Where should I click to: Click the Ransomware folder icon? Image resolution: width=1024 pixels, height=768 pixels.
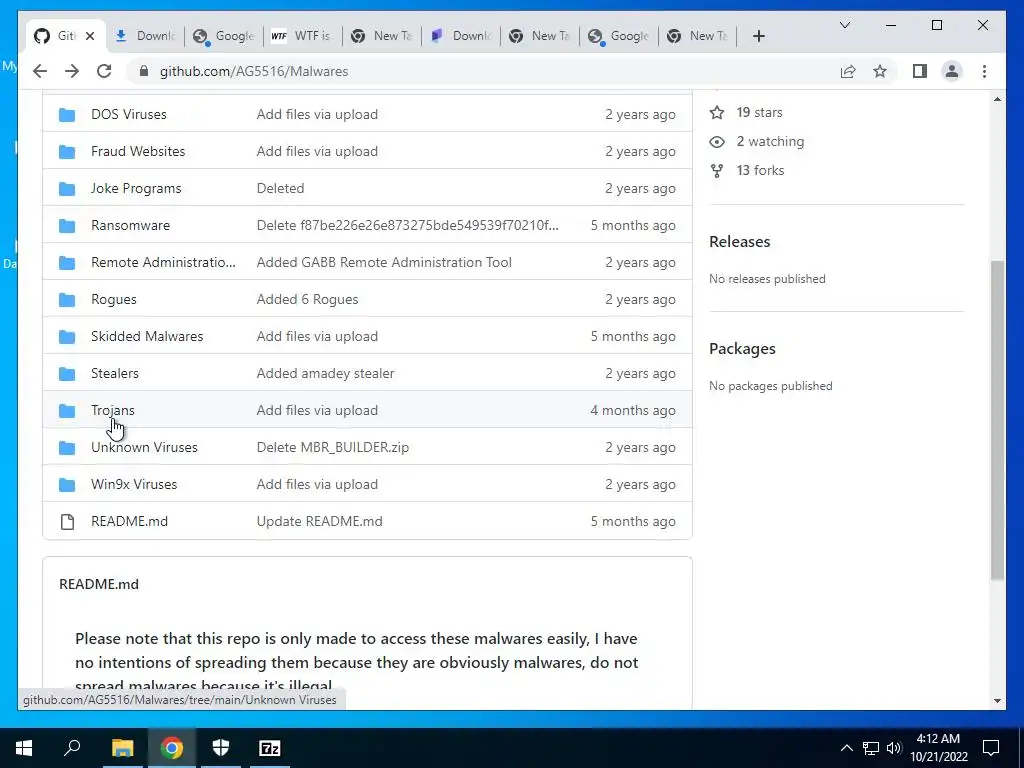[67, 226]
